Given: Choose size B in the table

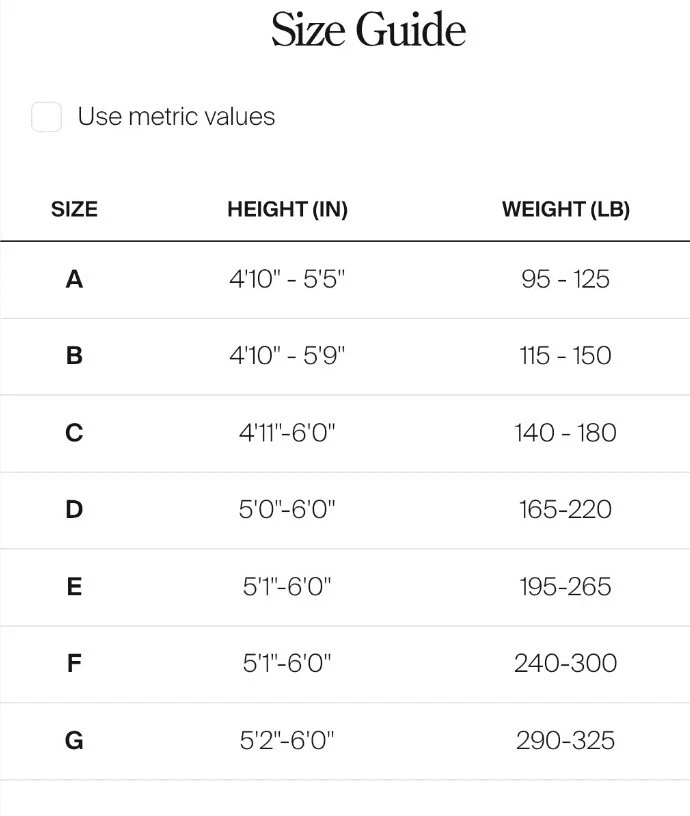Looking at the screenshot, I should coord(74,356).
